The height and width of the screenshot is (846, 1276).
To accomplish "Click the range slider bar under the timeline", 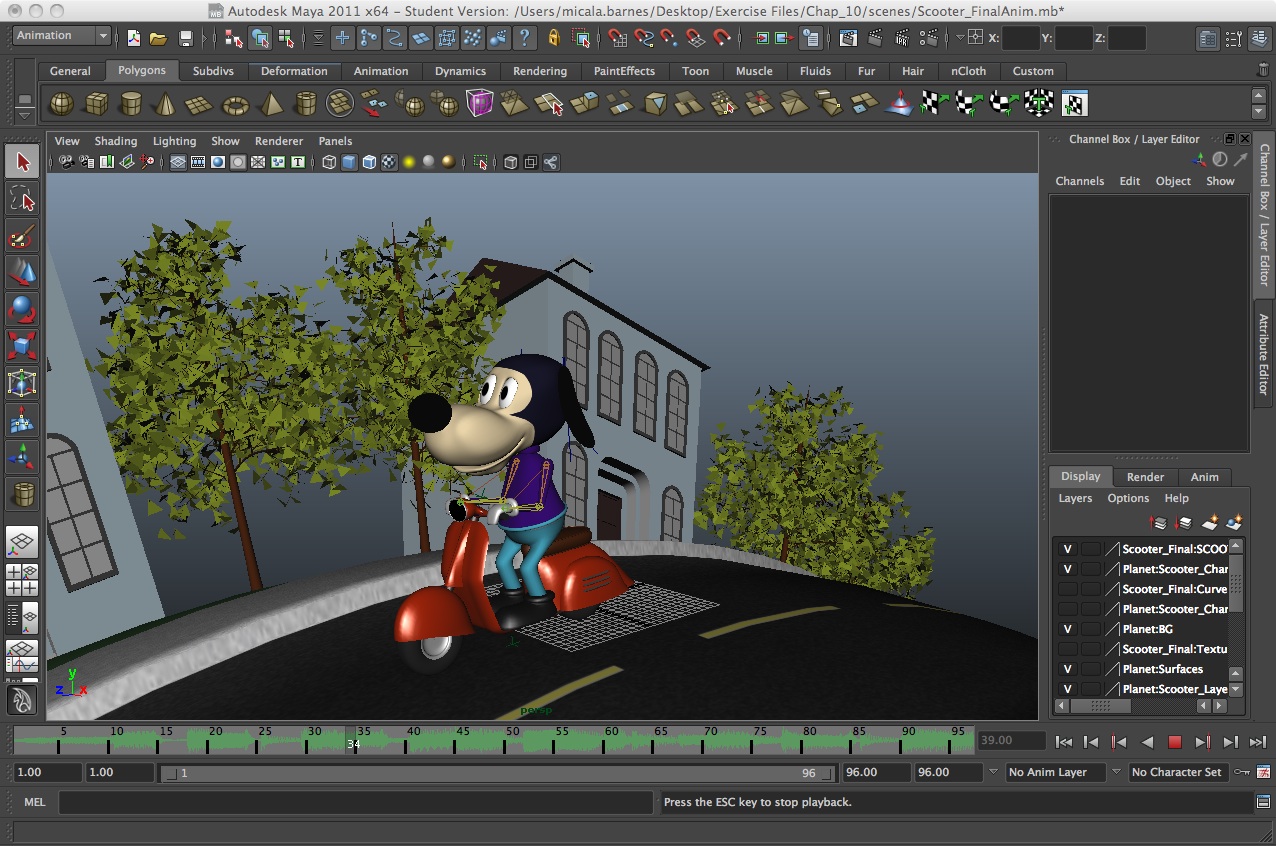I will click(498, 773).
